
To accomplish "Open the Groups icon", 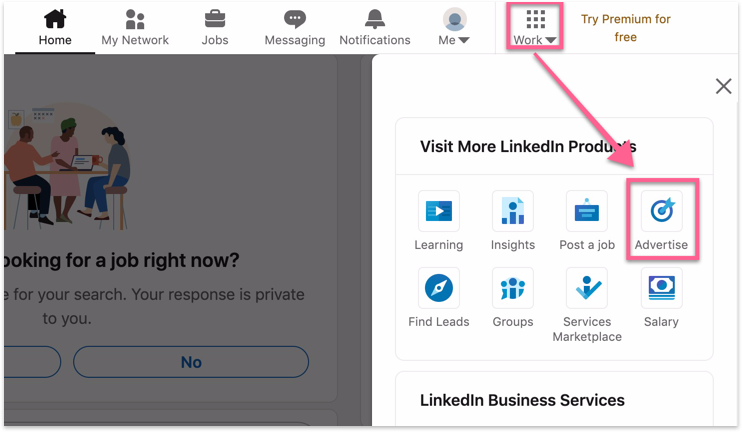I will tap(513, 289).
